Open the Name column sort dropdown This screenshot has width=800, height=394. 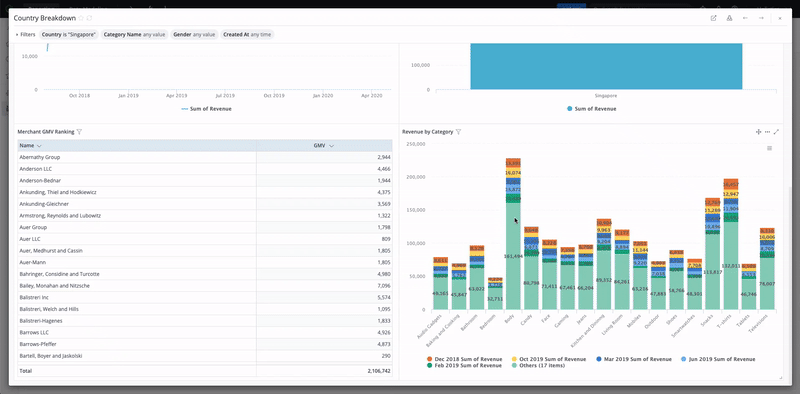pyautogui.click(x=39, y=146)
